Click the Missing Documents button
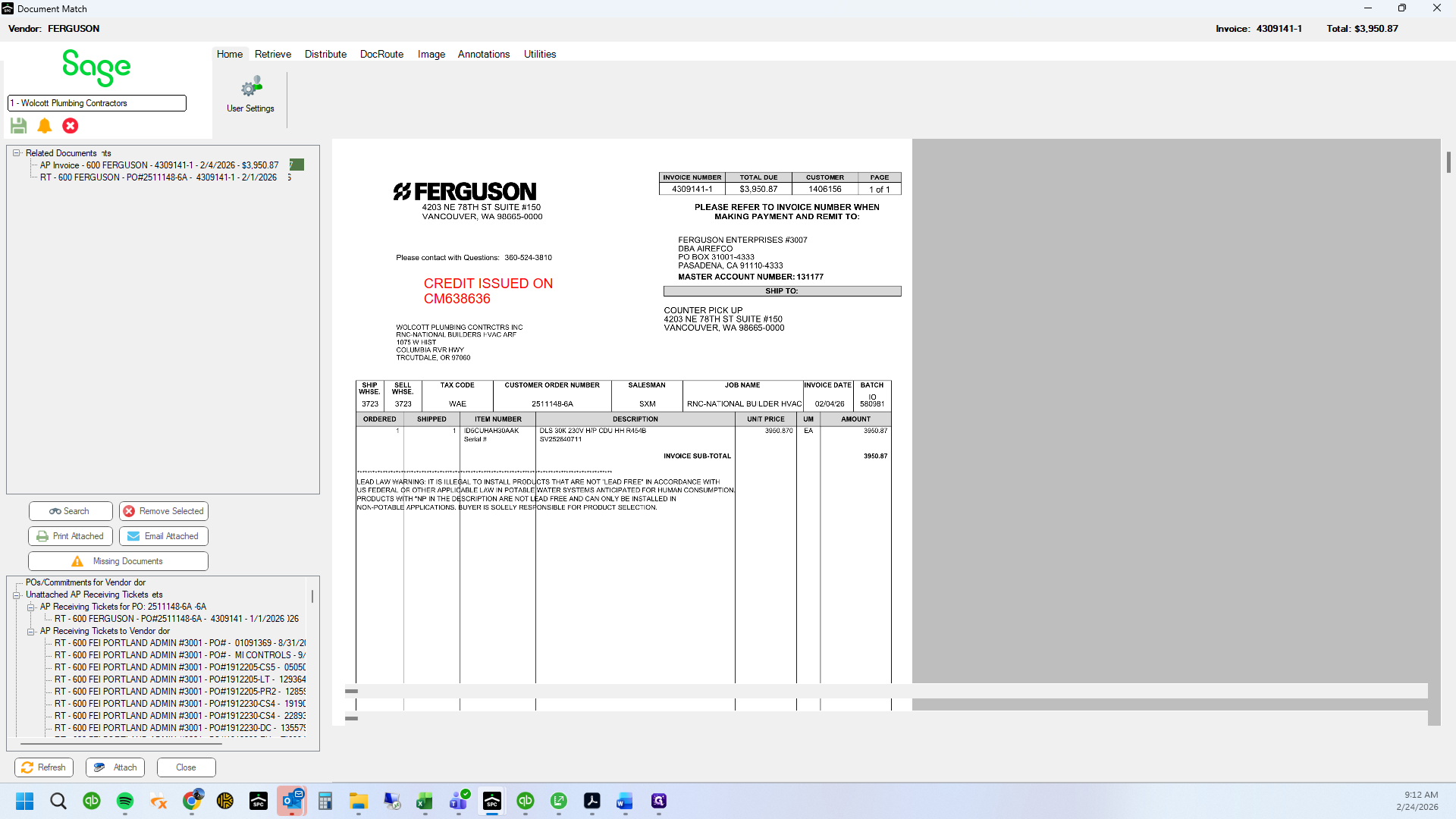 (x=118, y=561)
